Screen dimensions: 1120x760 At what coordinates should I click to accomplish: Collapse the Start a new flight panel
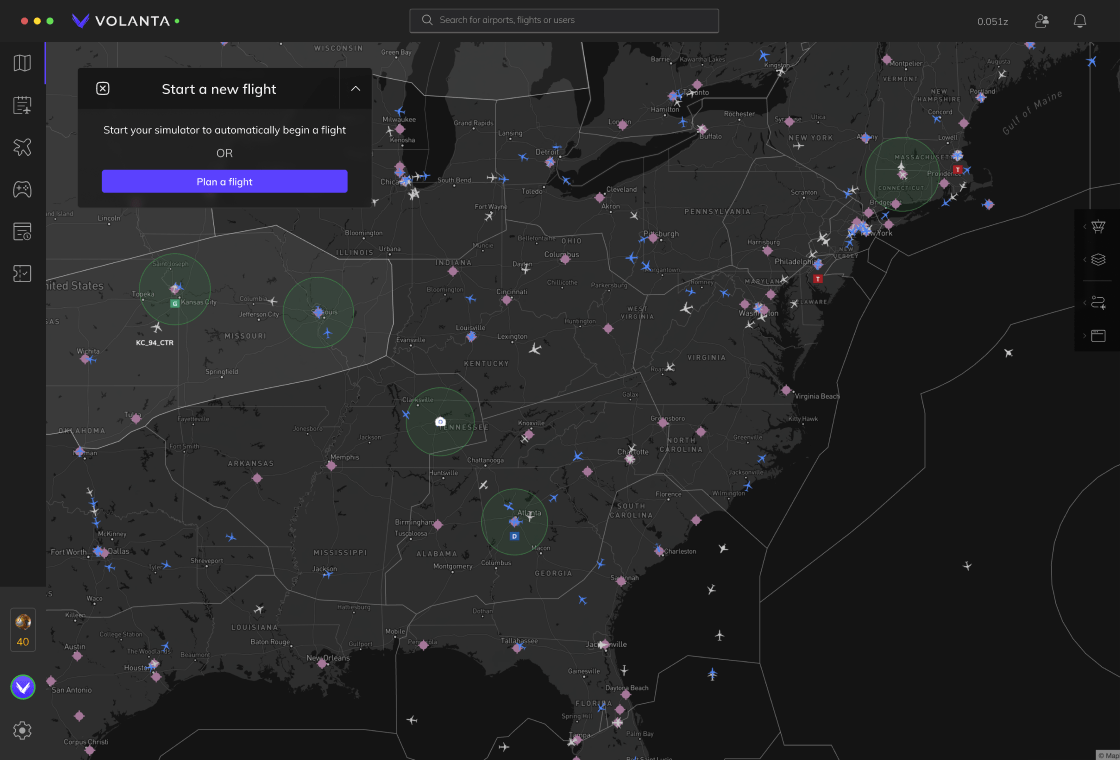click(355, 89)
